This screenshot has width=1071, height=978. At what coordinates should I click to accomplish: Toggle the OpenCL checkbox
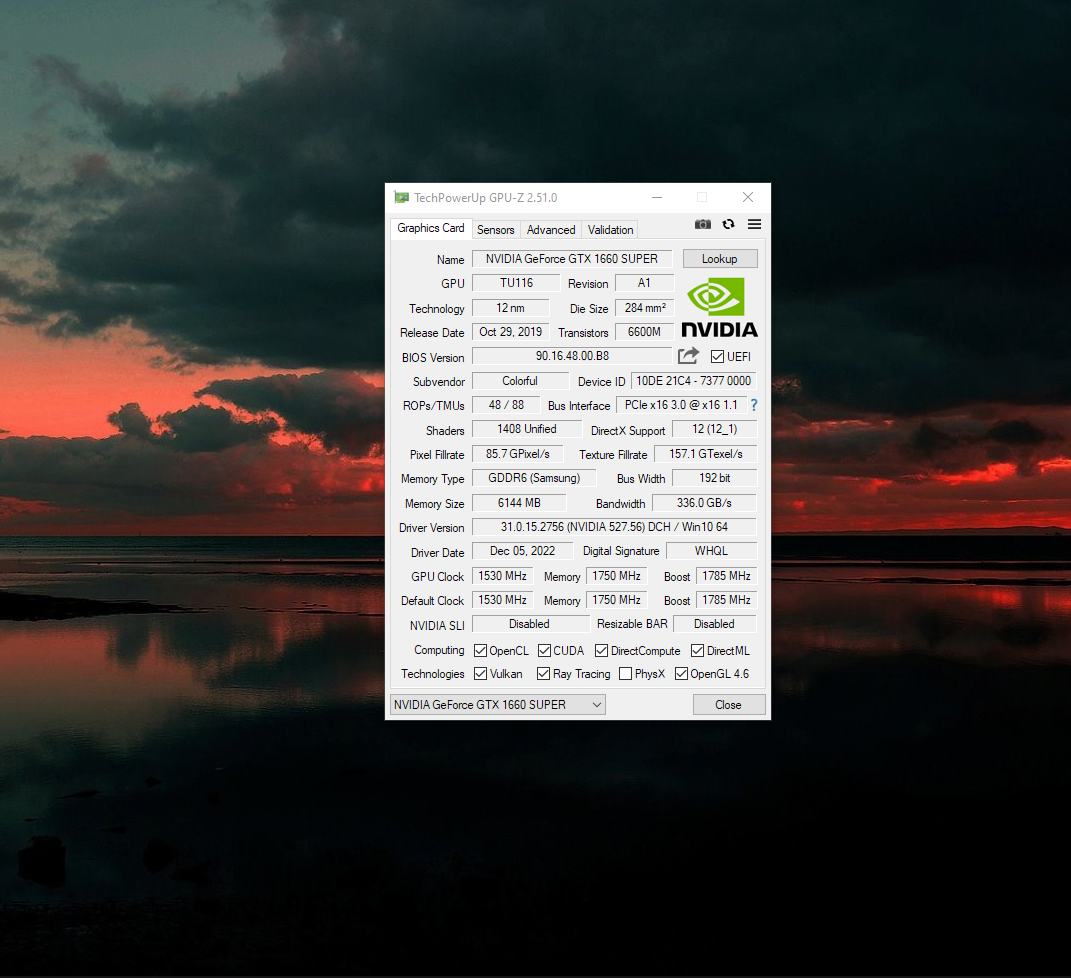coord(480,650)
